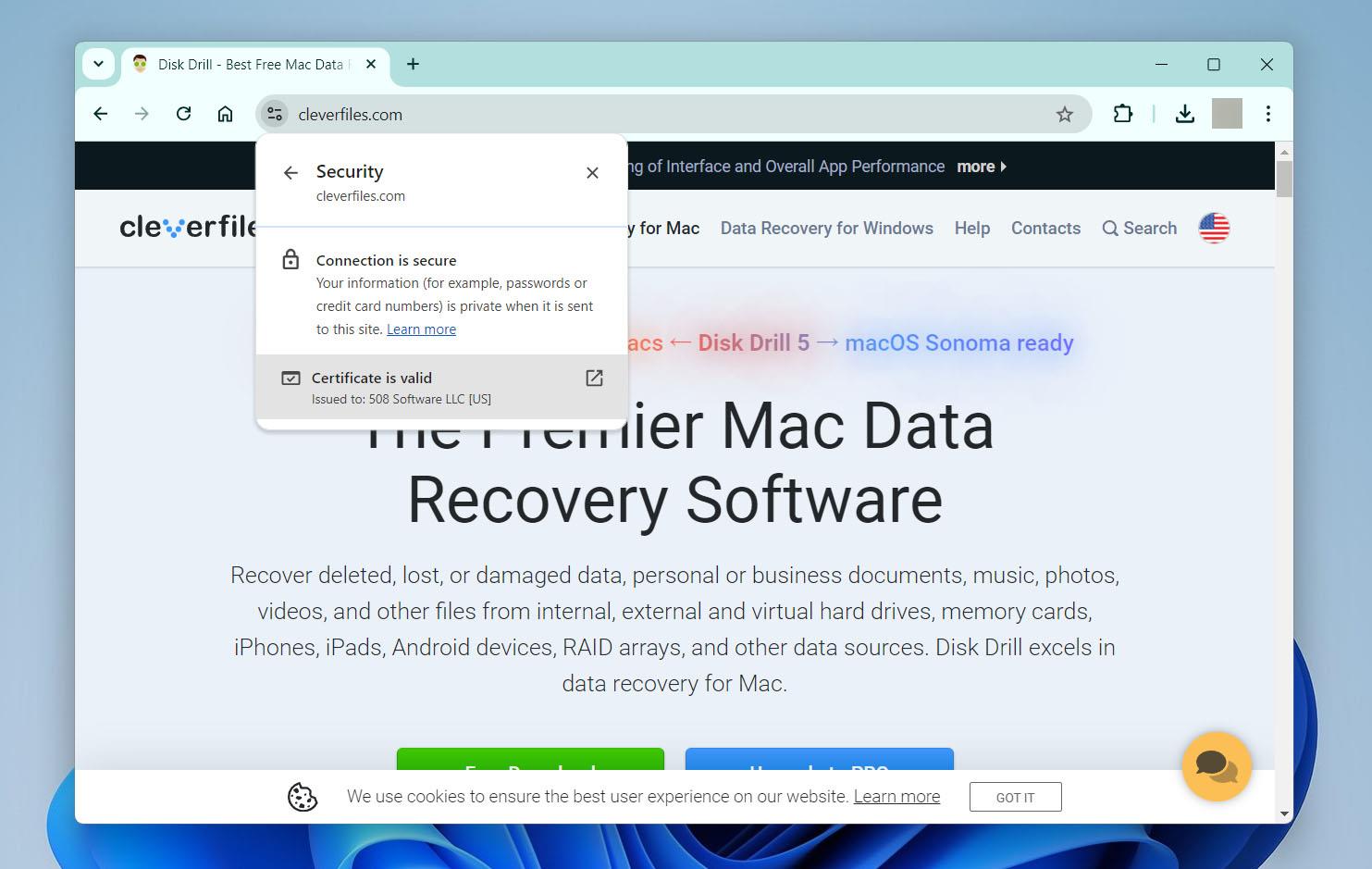The width and height of the screenshot is (1372, 869).
Task: Select the US flag language selector
Action: 1214,228
